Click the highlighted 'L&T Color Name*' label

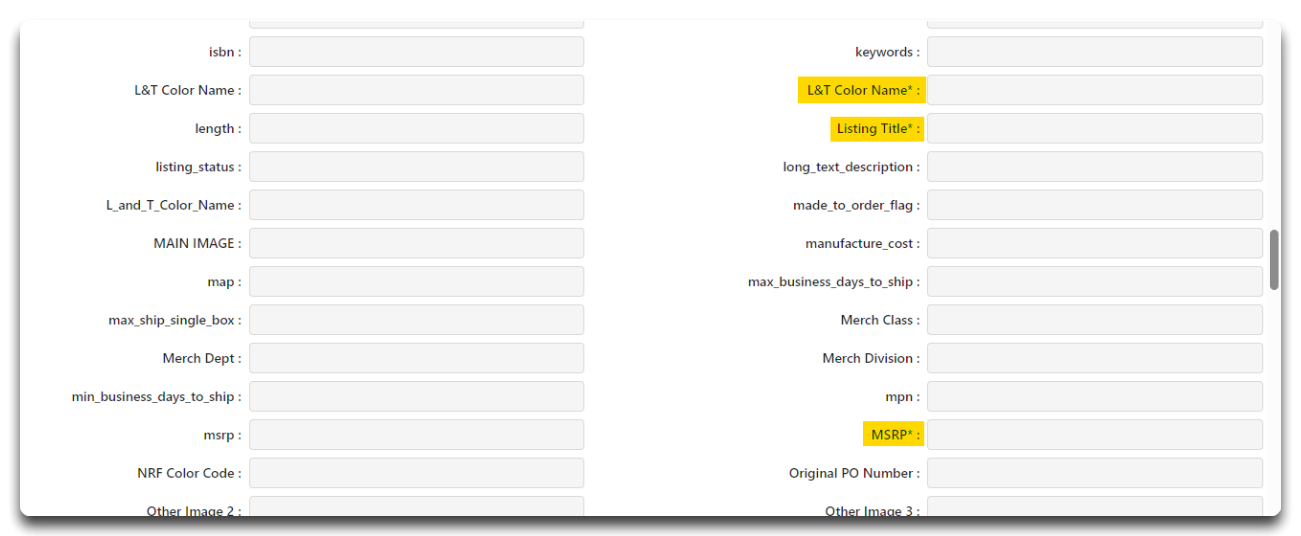861,90
